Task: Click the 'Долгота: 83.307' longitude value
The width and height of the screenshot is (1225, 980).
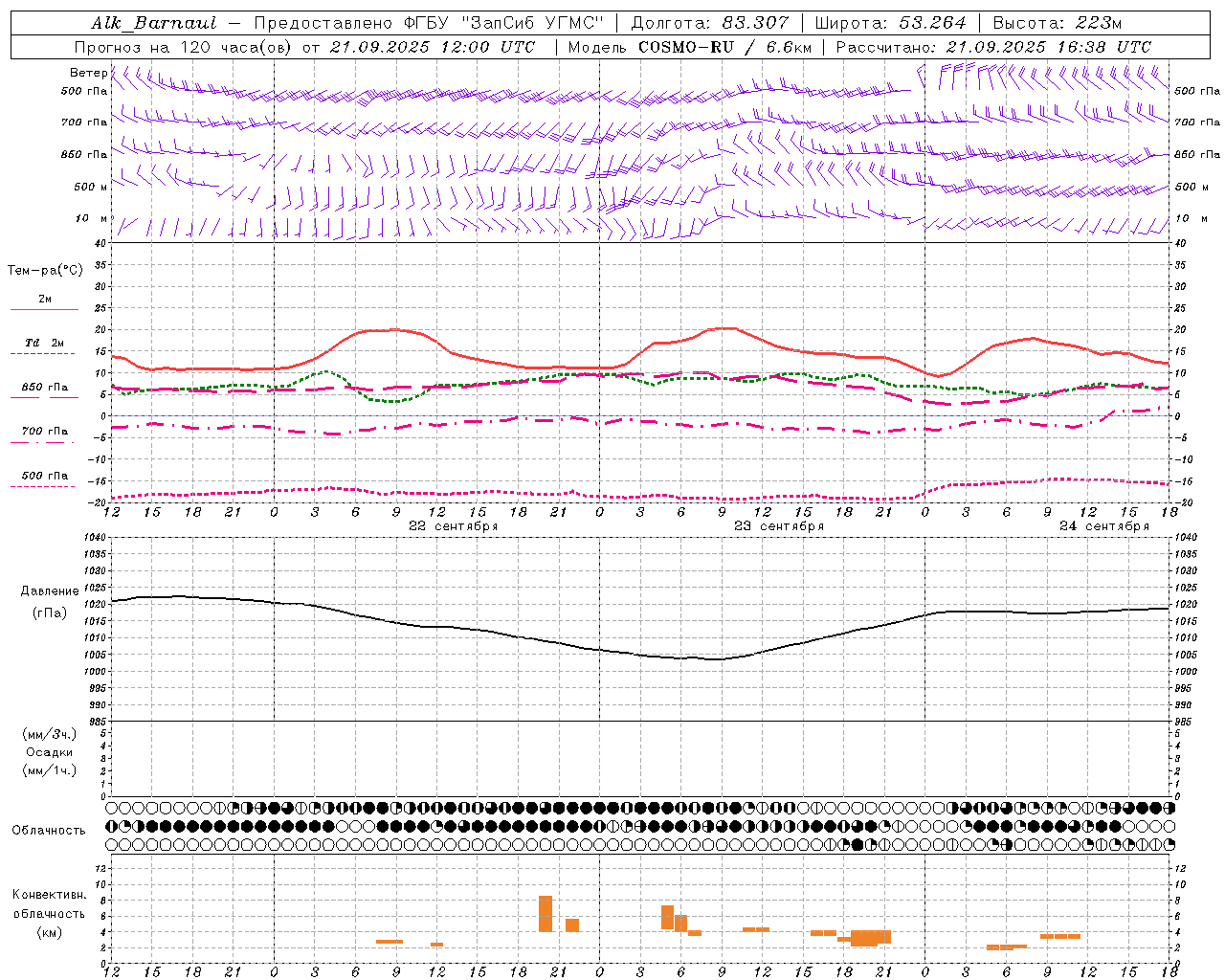Action: pos(710,23)
